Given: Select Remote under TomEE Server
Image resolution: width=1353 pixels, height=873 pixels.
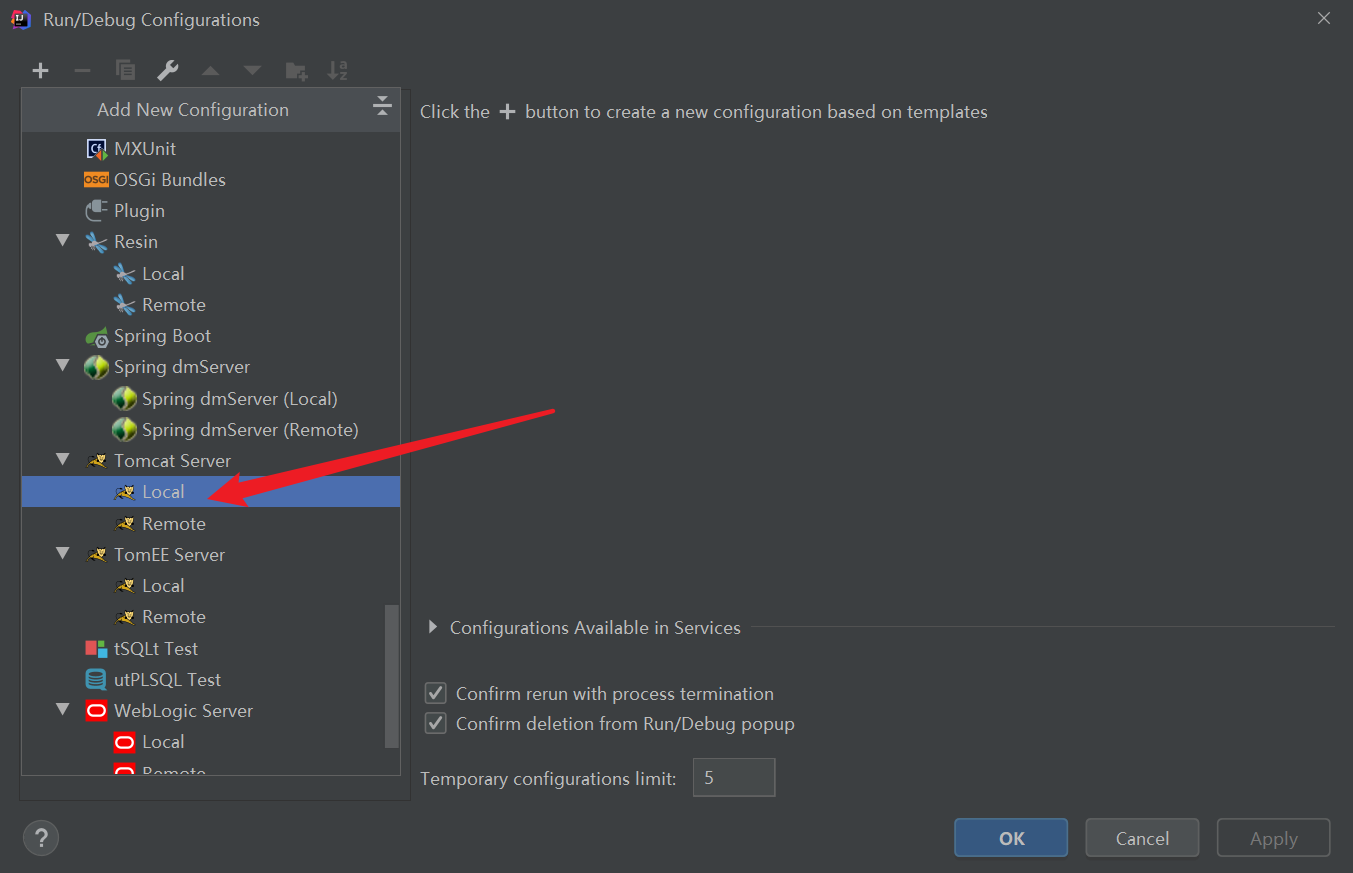Looking at the screenshot, I should coord(211,616).
